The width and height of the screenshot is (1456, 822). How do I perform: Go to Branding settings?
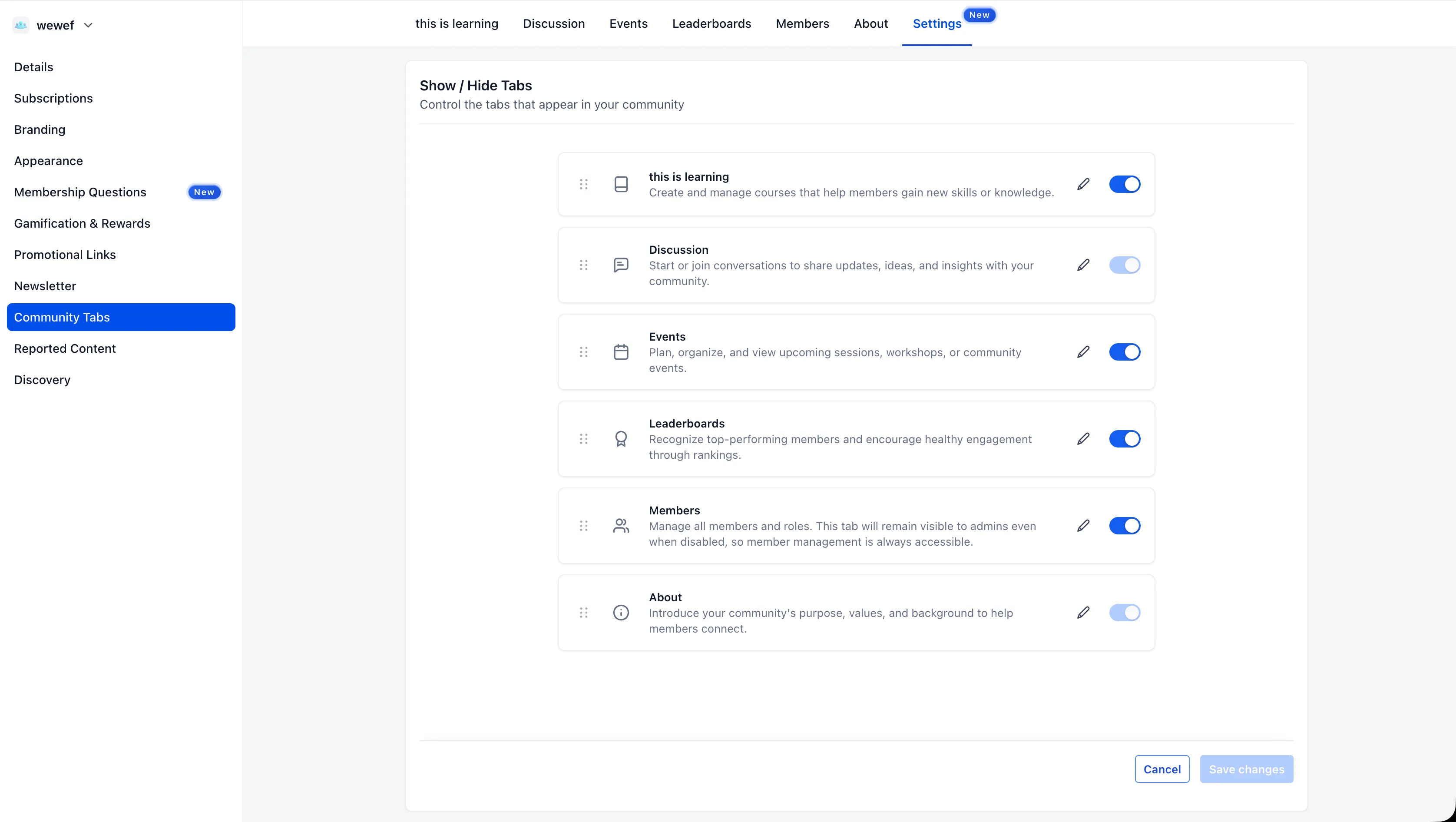[121, 129]
